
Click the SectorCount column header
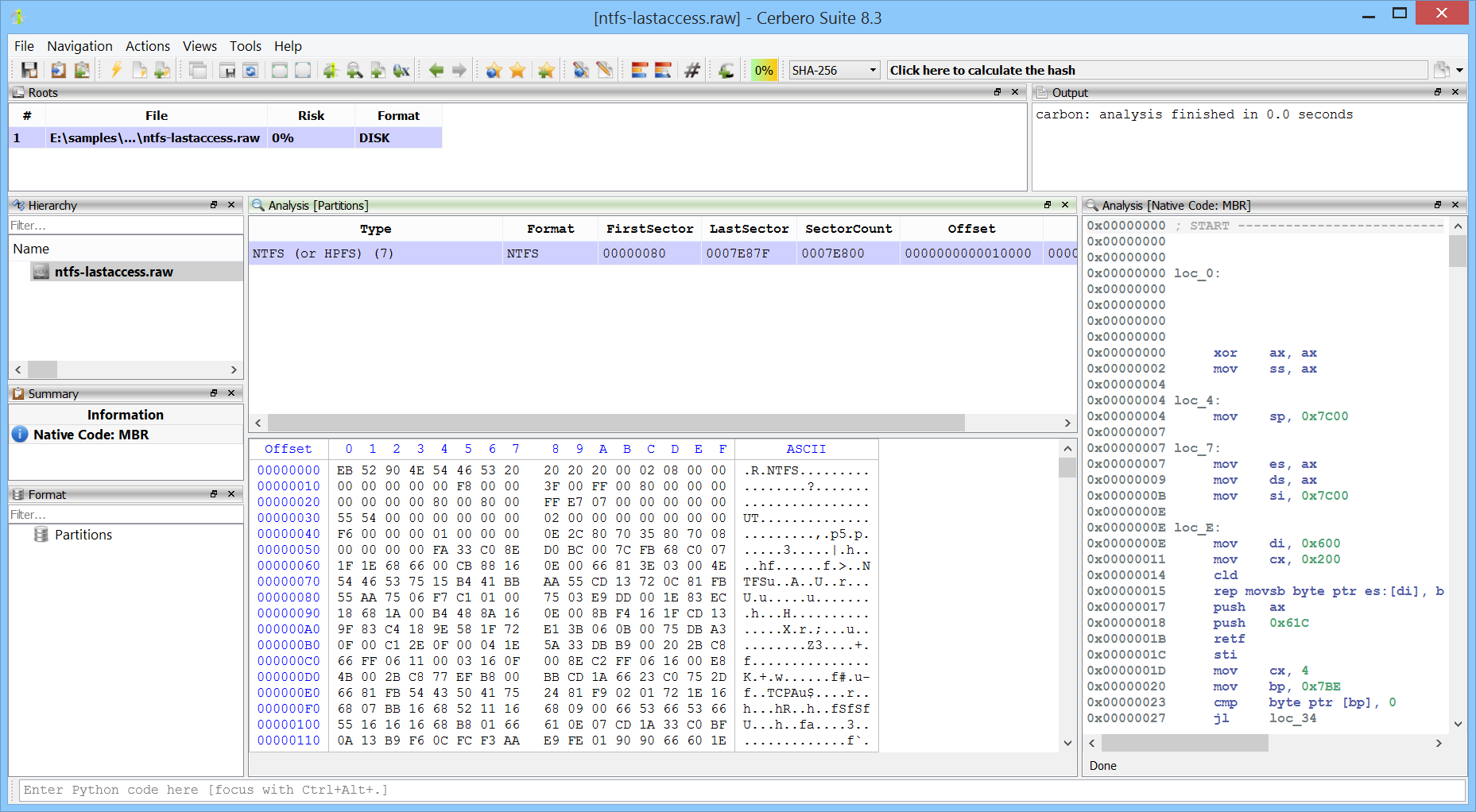point(848,229)
